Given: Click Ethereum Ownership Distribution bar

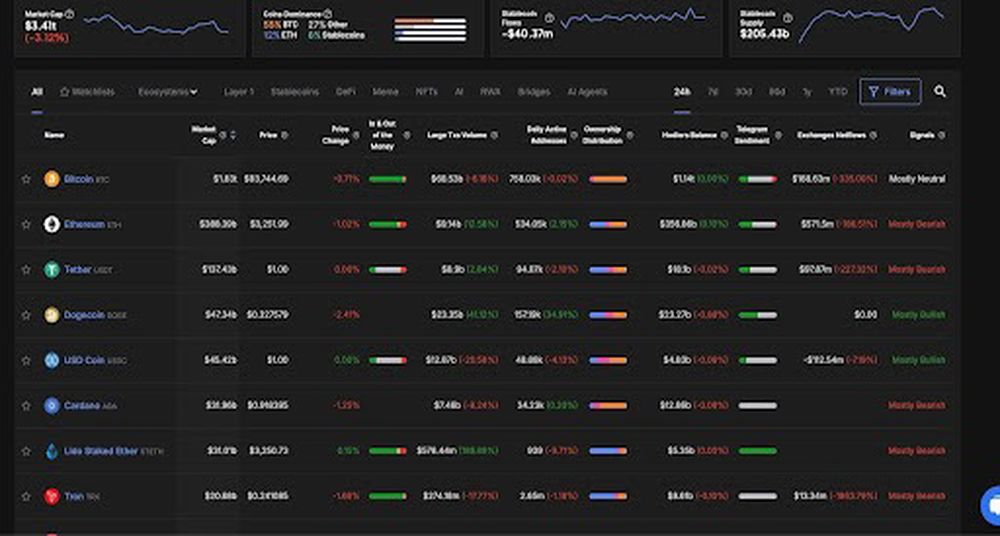Looking at the screenshot, I should click(x=608, y=225).
